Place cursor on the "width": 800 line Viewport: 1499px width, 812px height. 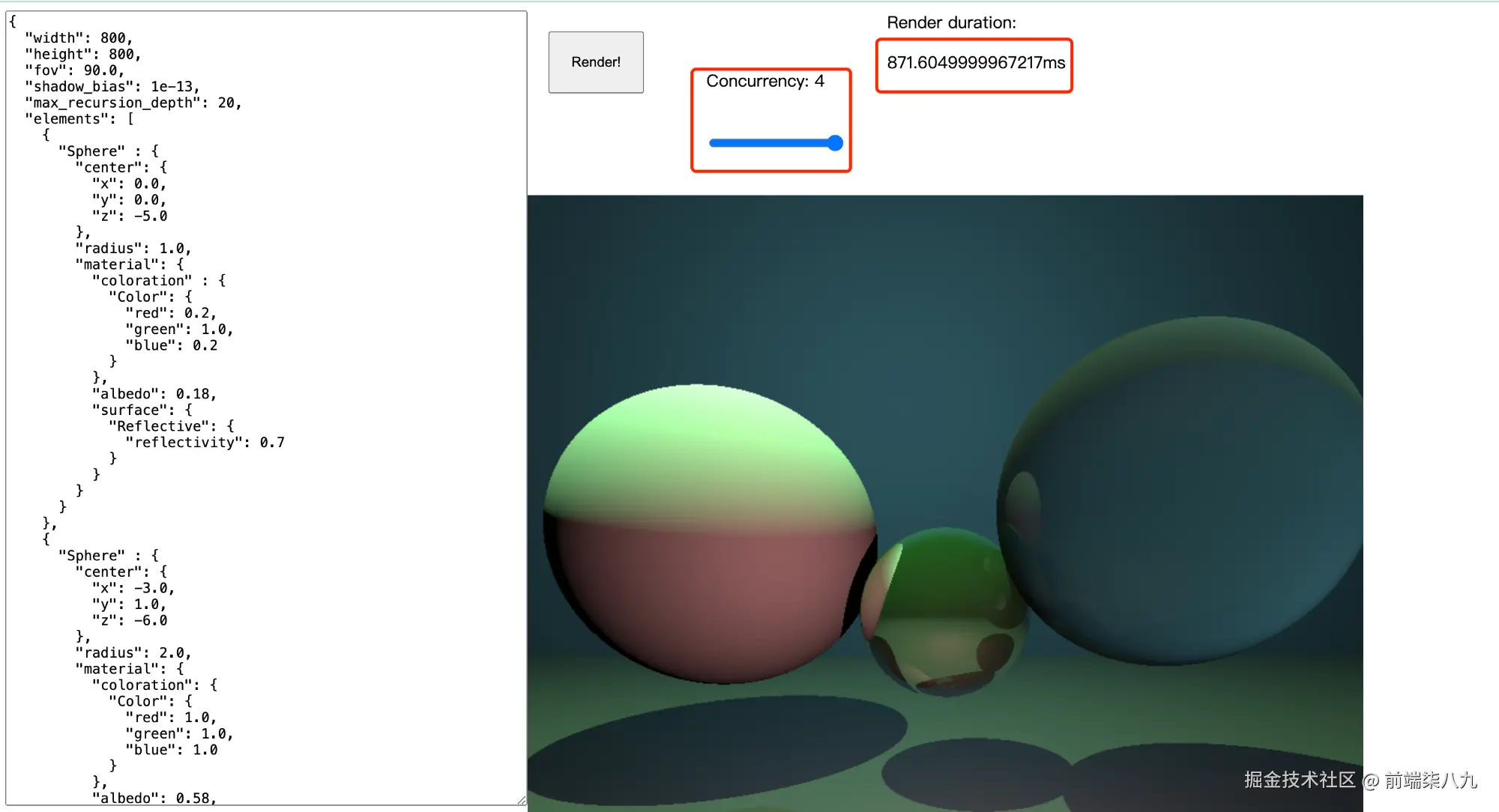click(x=79, y=38)
